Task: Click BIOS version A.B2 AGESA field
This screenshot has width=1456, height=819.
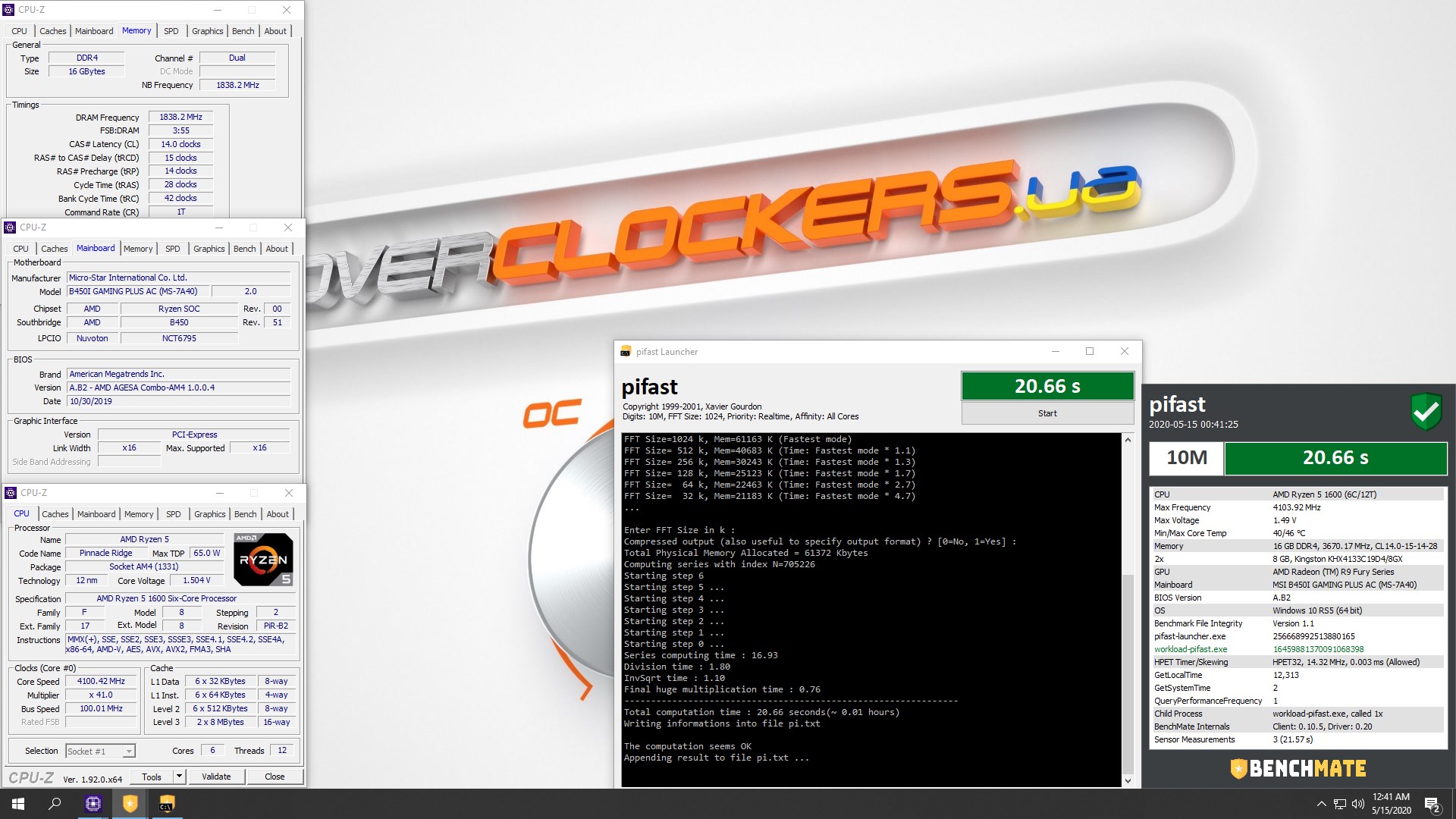Action: (x=179, y=388)
